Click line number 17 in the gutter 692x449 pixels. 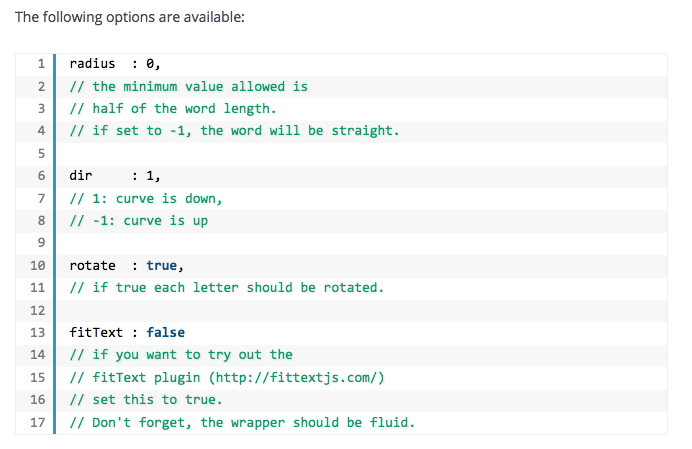pos(38,423)
